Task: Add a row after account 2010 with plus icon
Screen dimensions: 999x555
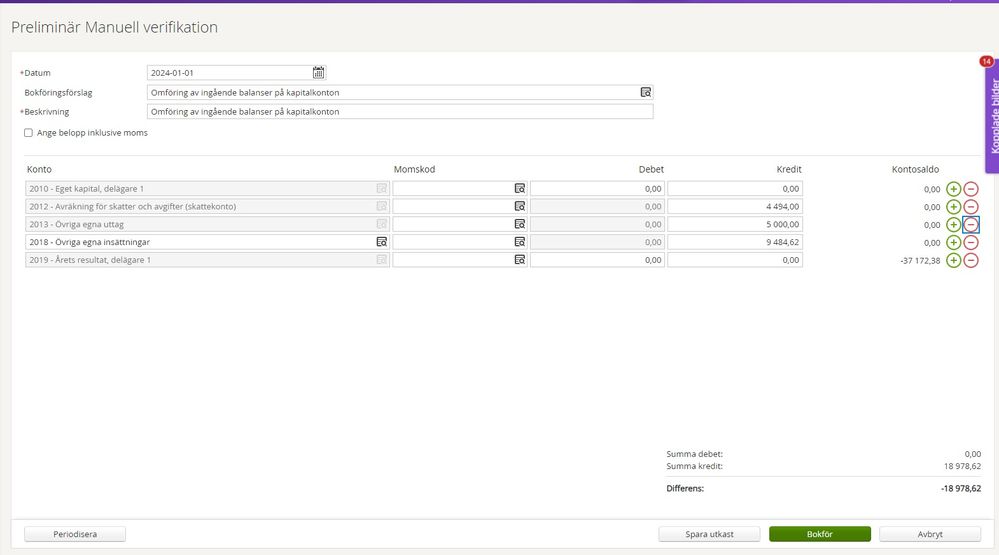Action: (953, 189)
